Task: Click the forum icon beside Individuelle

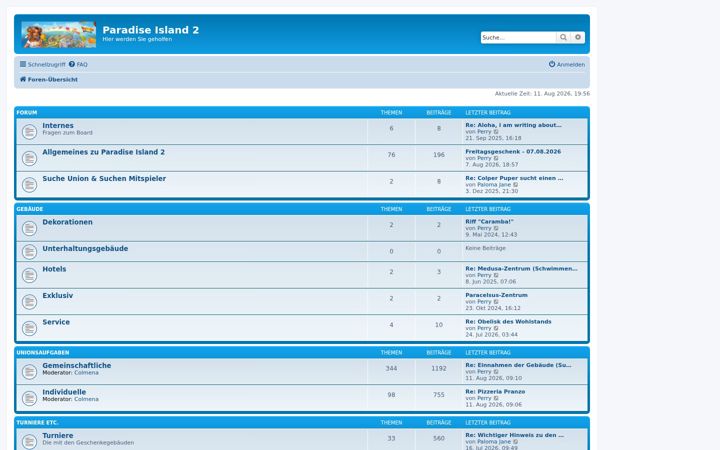Action: click(x=29, y=399)
